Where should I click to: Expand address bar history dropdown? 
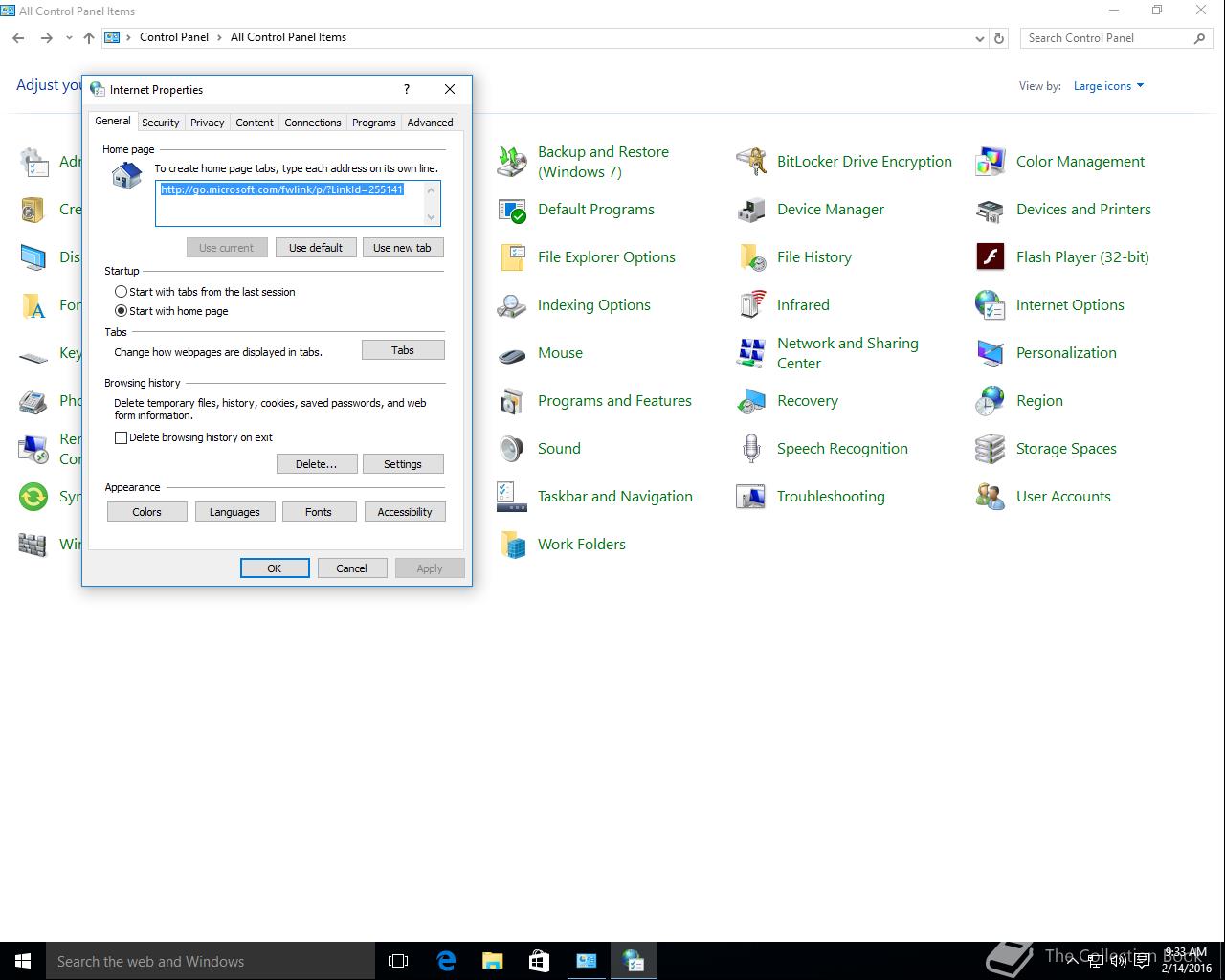[x=979, y=38]
